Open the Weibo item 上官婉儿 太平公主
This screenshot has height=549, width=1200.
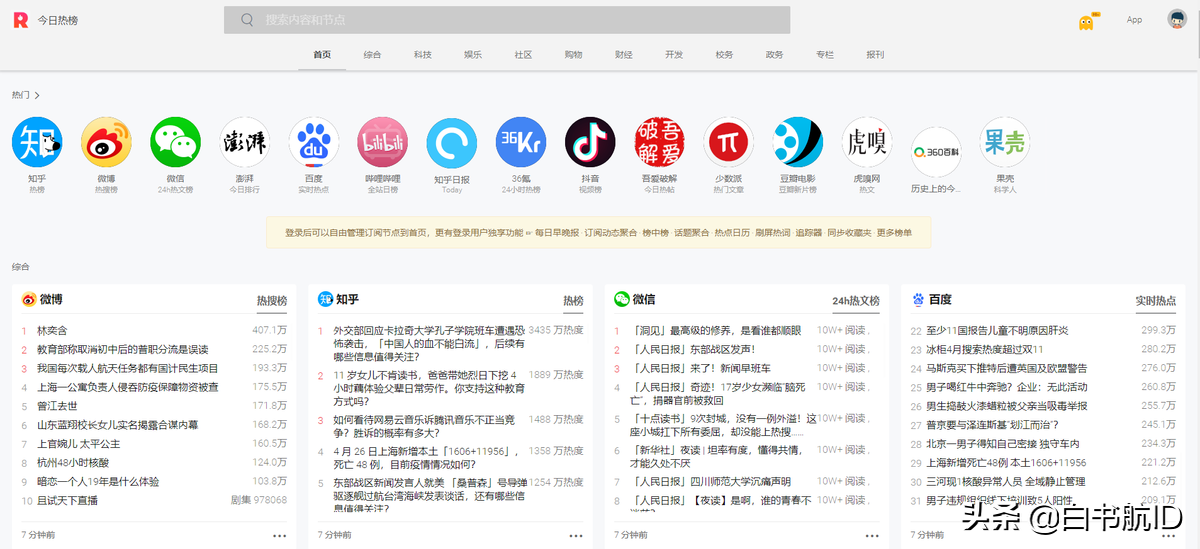[x=78, y=444]
